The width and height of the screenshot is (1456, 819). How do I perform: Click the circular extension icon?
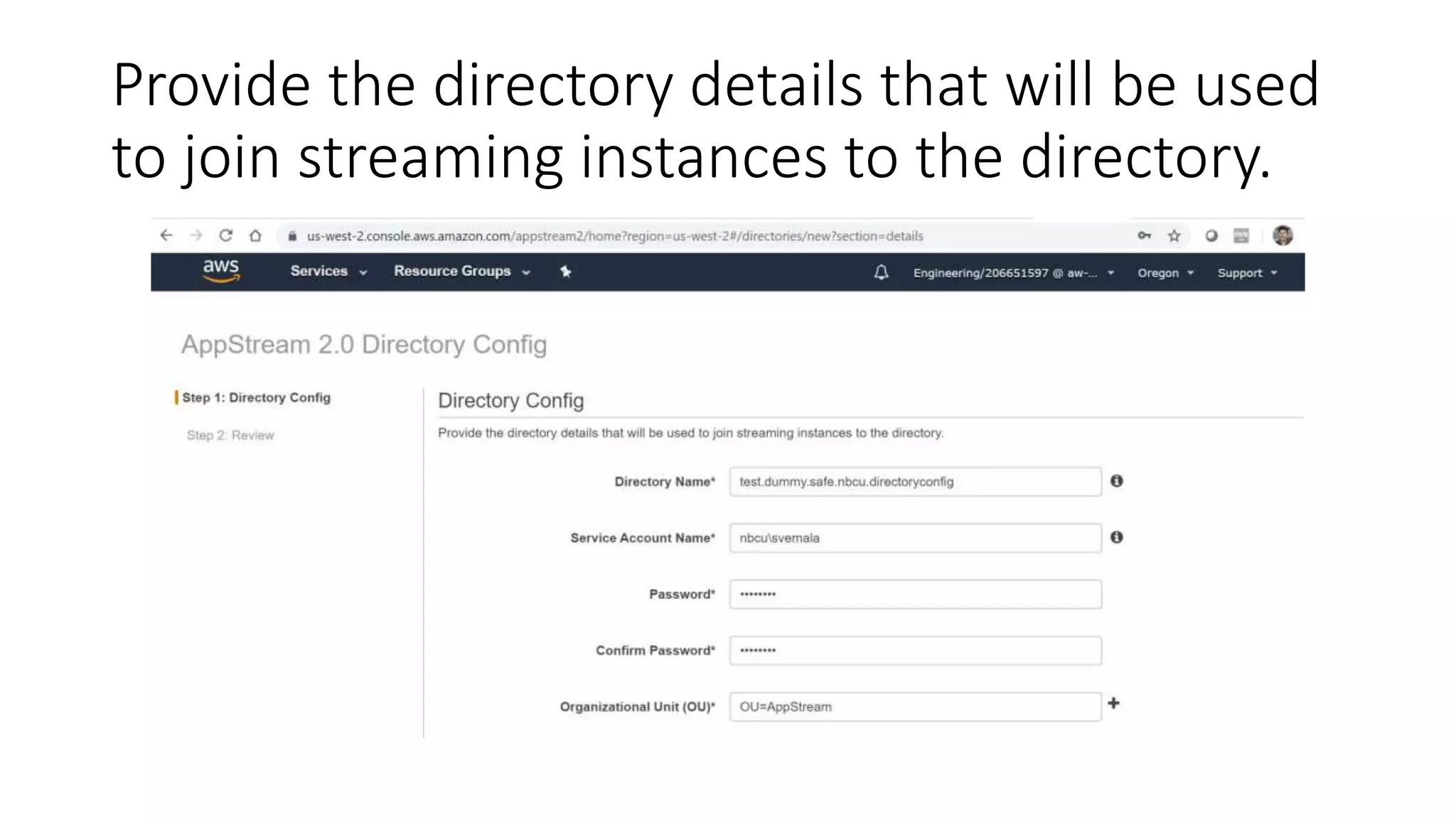coord(1211,235)
